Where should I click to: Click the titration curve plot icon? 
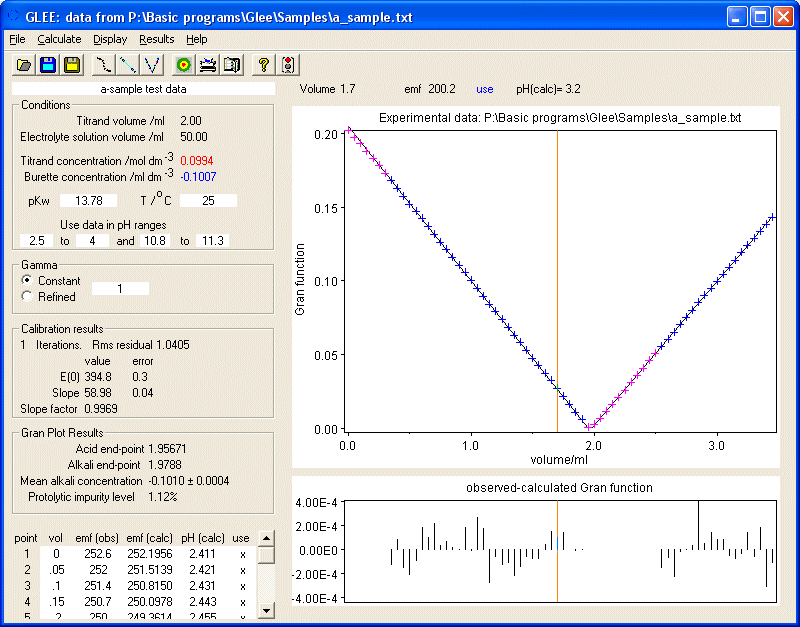(103, 65)
